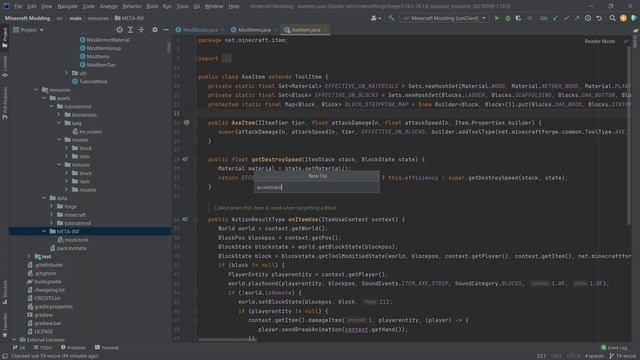Screen dimensions: 640x360
Task: Open the Build menu
Action: pos(152,7)
